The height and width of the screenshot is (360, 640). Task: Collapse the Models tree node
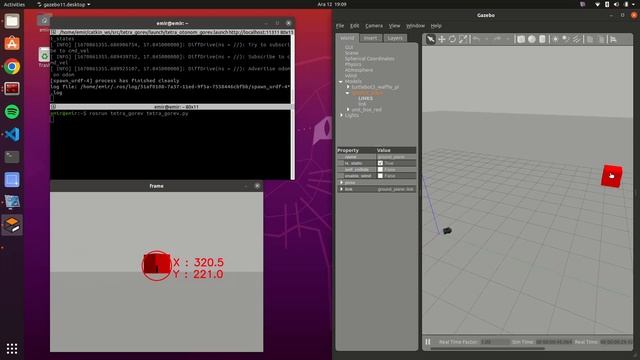coord(341,82)
